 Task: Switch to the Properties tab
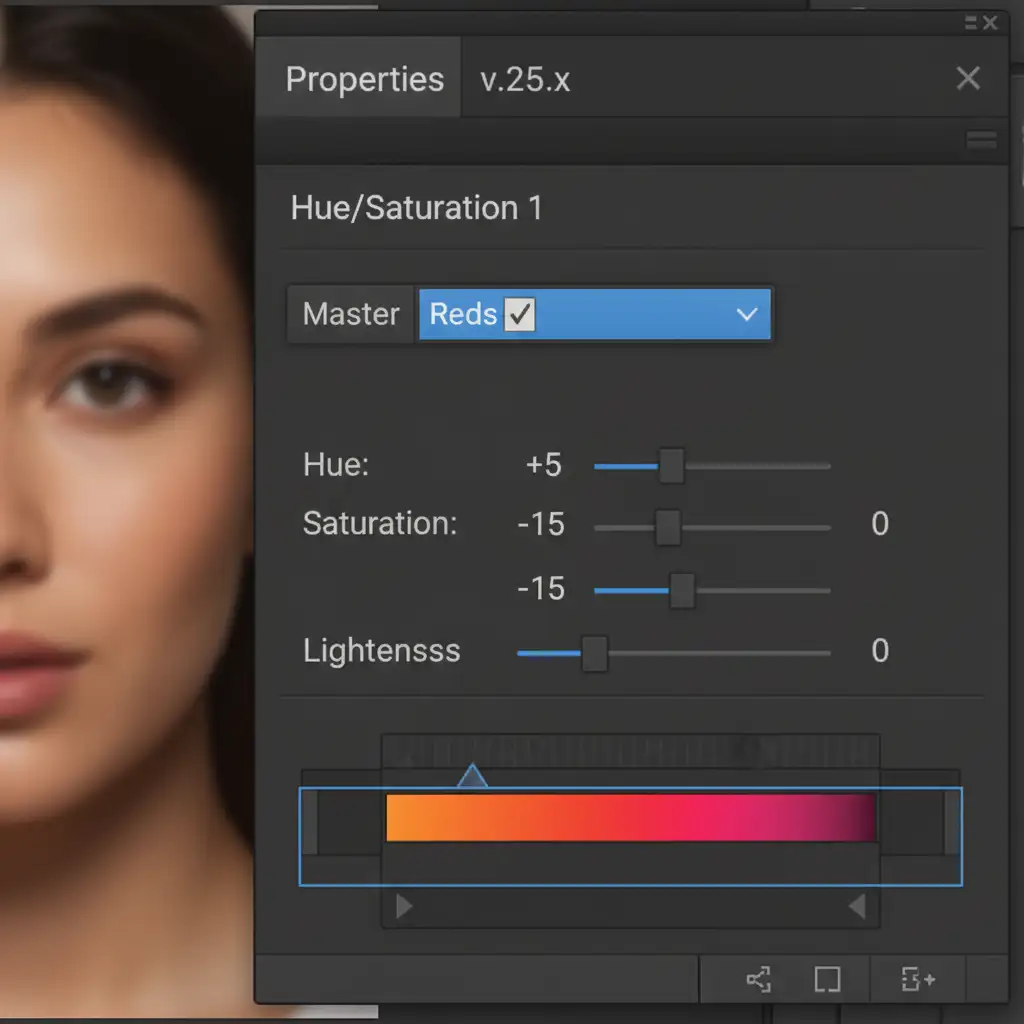[364, 80]
